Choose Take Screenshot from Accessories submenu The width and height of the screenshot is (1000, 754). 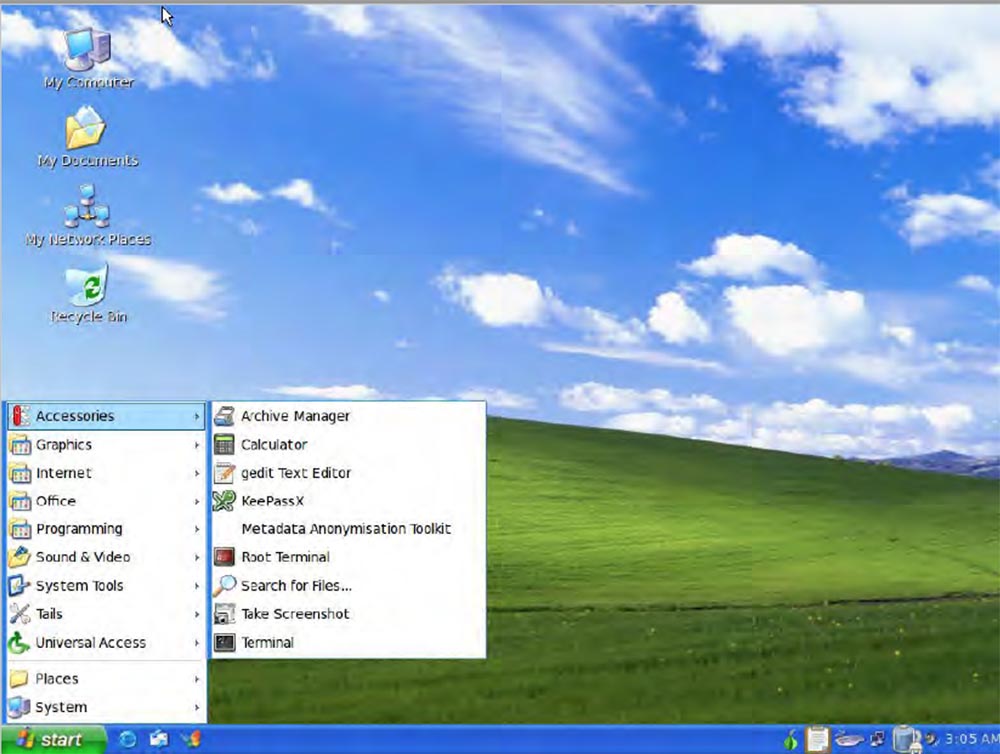(x=348, y=614)
